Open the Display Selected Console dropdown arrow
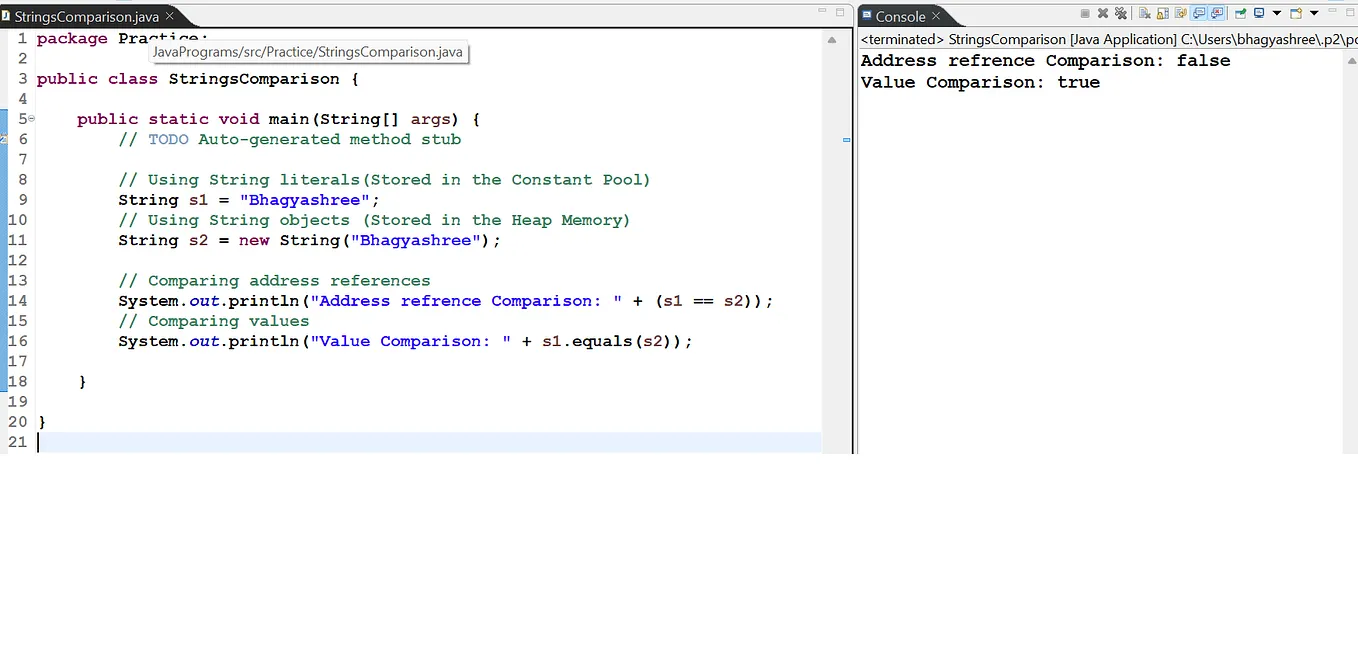The width and height of the screenshot is (1358, 652). coord(1277,13)
